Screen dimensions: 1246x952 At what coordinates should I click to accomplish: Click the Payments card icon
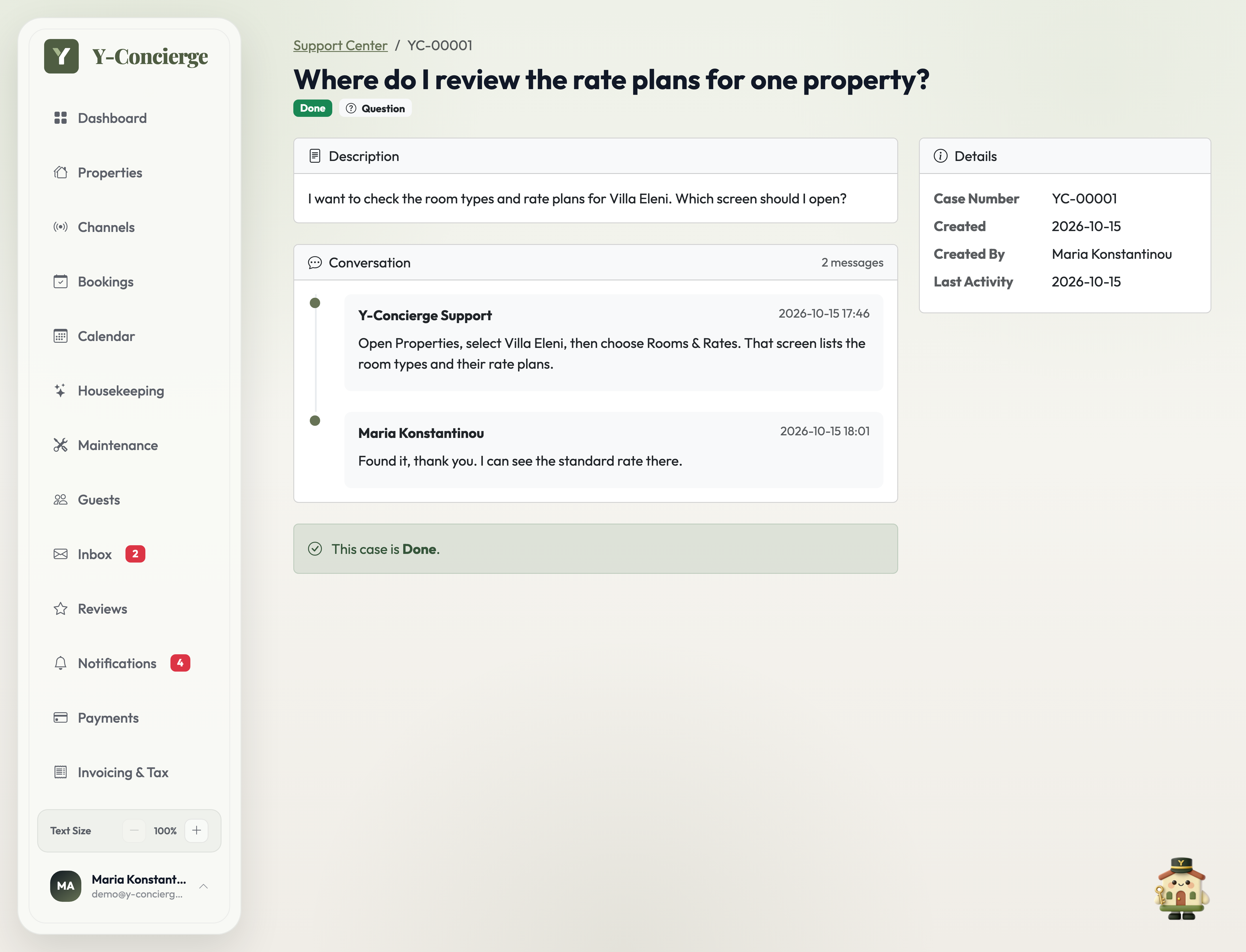pos(61,717)
